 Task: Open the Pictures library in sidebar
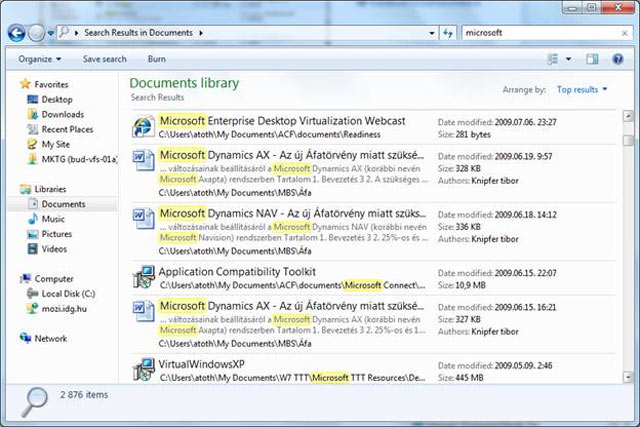(56, 234)
